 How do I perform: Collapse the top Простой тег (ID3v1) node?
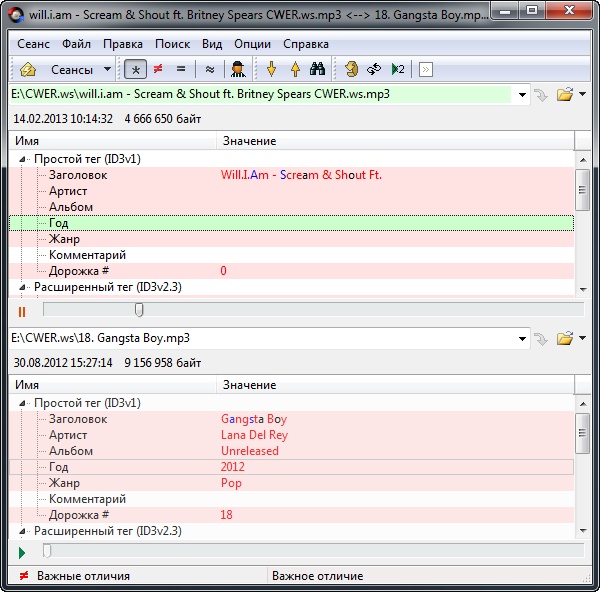point(23,159)
